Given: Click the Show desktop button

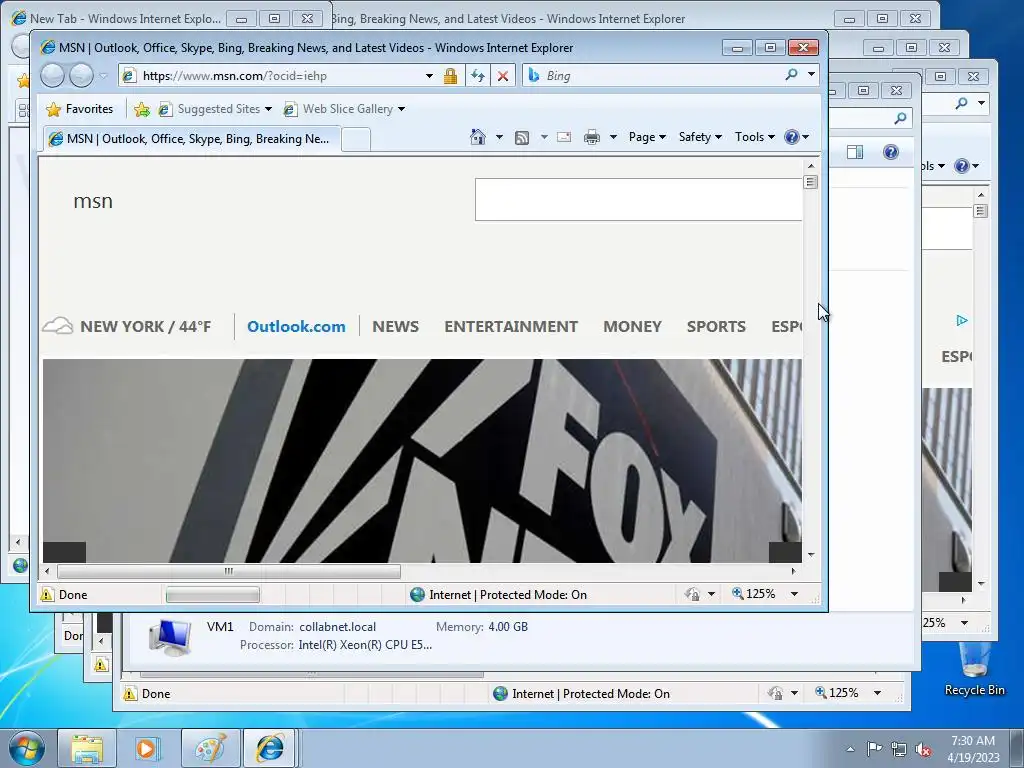Looking at the screenshot, I should pos(1018,748).
